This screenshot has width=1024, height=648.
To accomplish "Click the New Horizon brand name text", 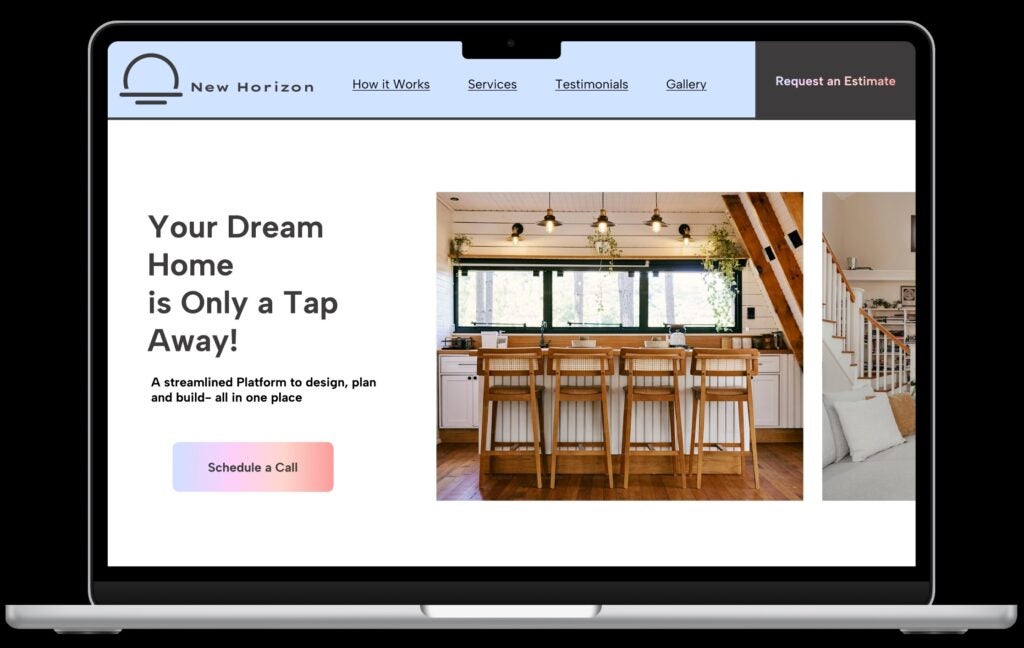I will [x=253, y=86].
